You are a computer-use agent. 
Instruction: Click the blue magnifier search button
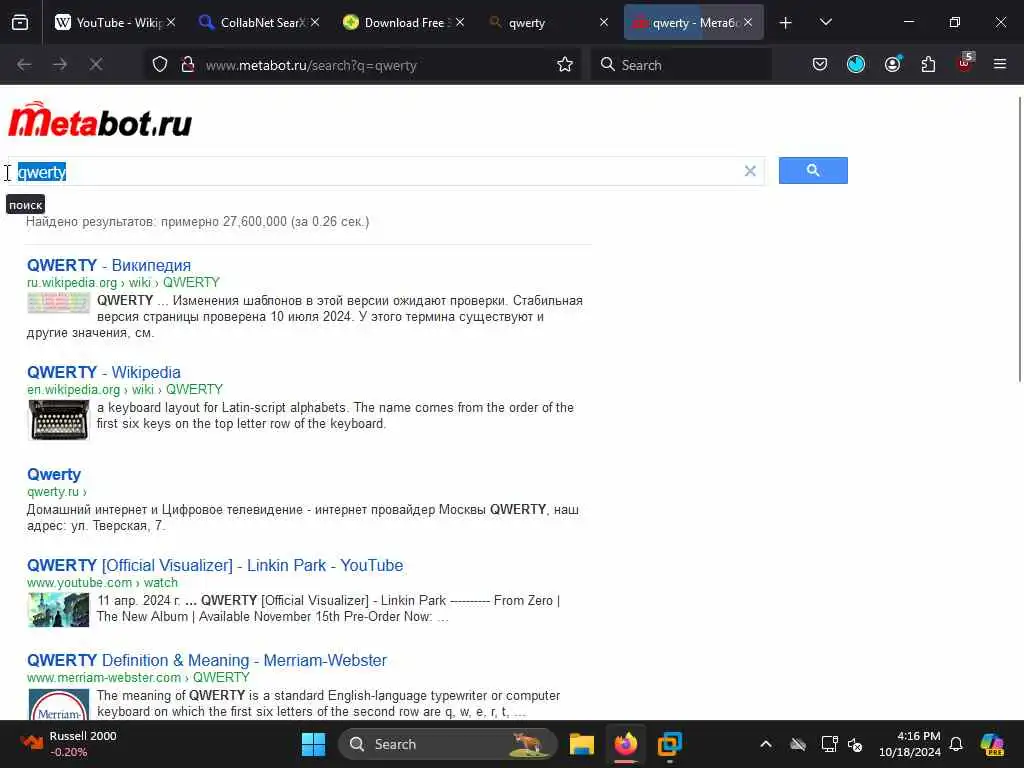click(x=813, y=170)
